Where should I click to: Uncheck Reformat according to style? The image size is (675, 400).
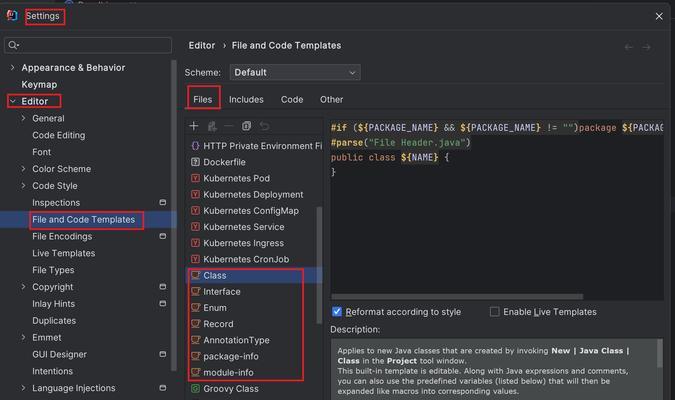tap(337, 311)
